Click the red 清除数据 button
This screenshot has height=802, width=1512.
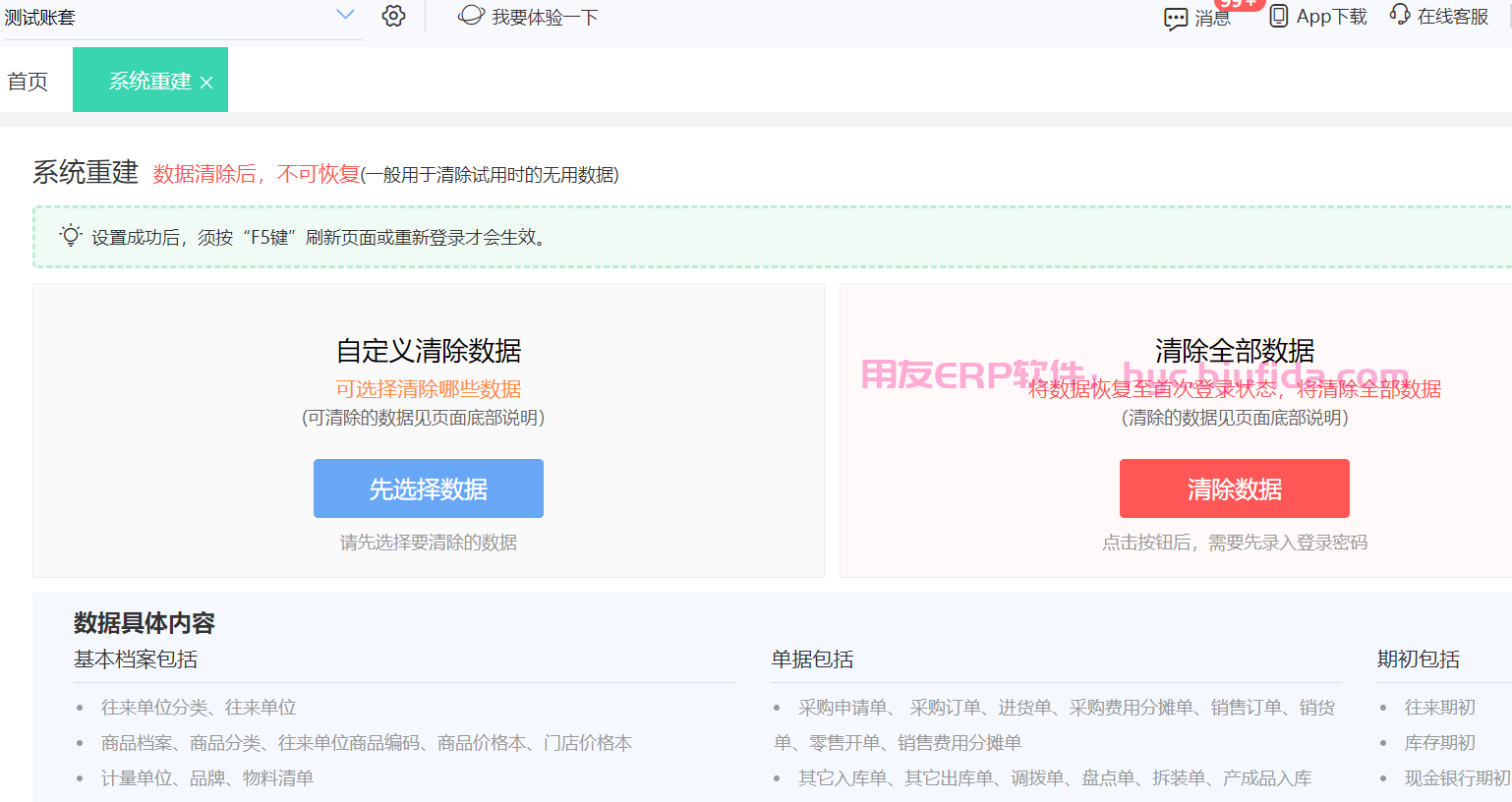pyautogui.click(x=1235, y=488)
